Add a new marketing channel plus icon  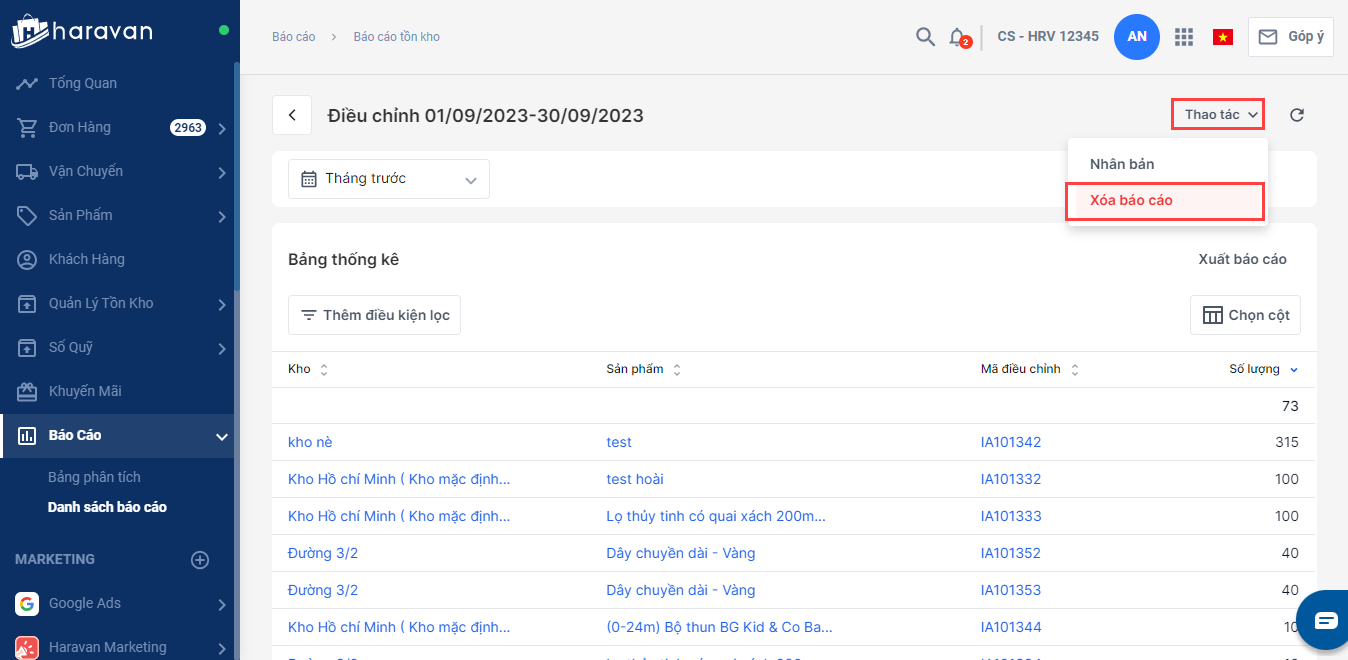(200, 560)
